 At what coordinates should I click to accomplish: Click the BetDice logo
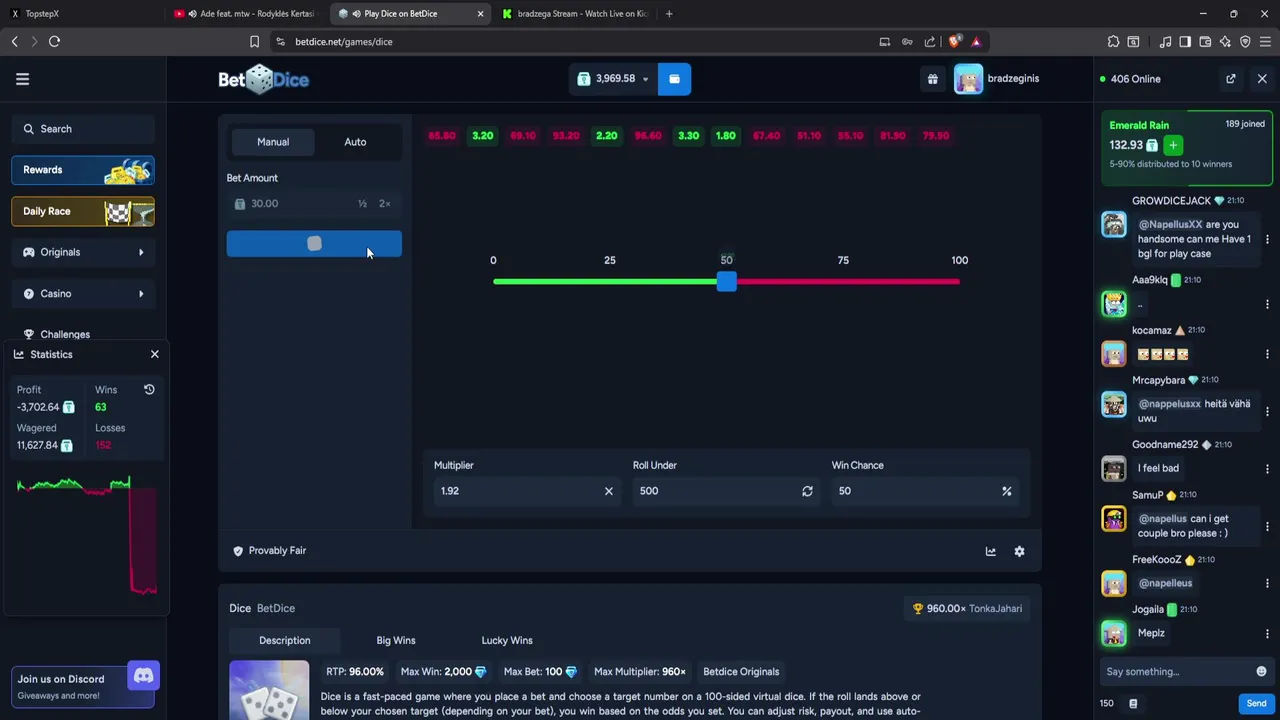[x=264, y=79]
